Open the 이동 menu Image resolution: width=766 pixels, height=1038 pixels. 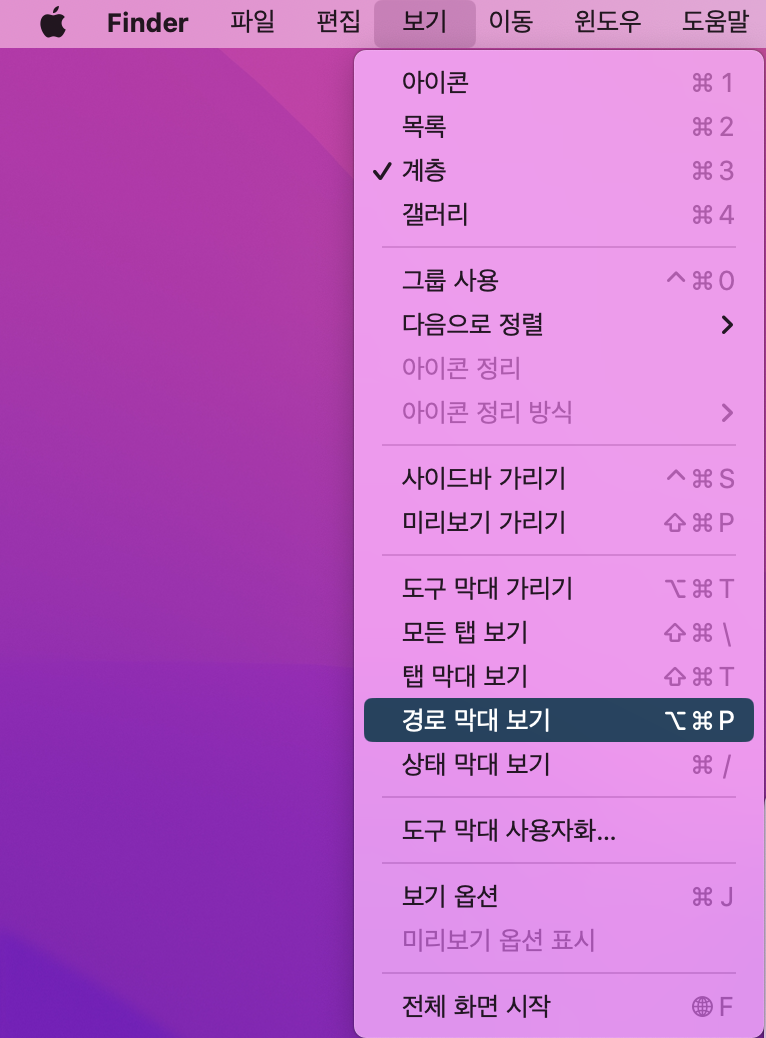pos(510,23)
